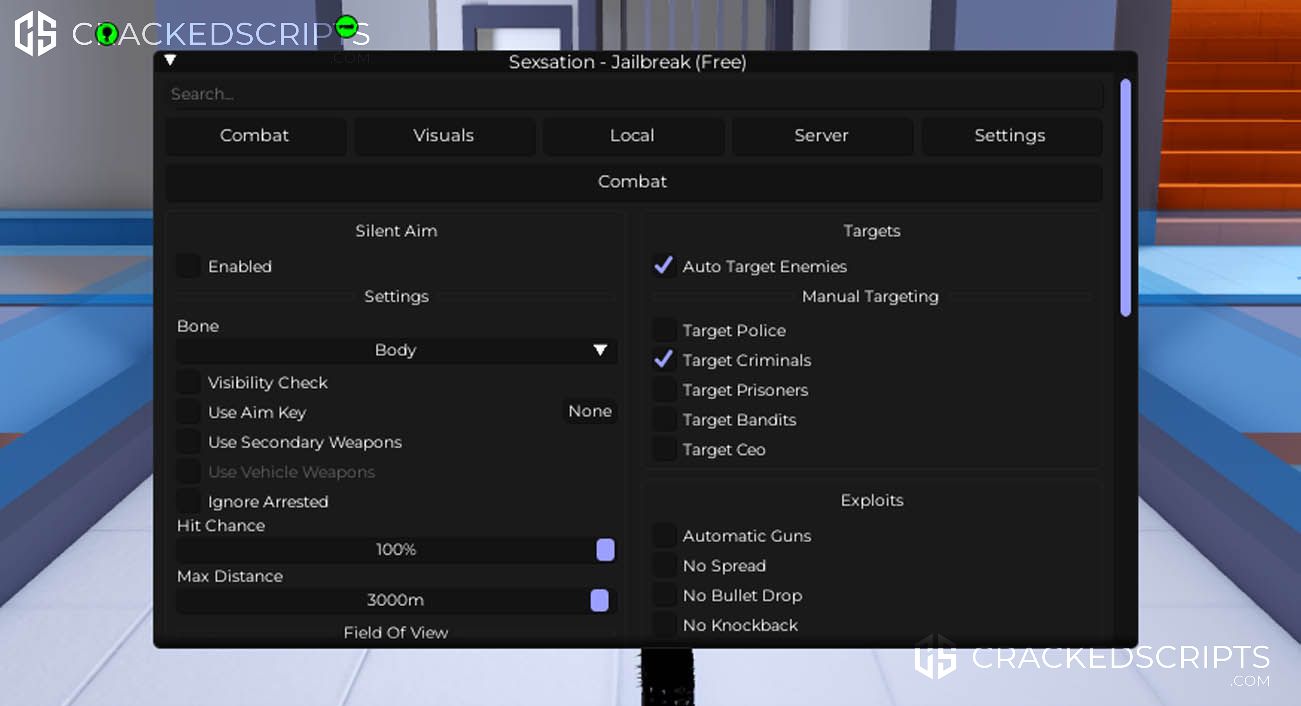Enable the Automatic Guns exploit
Image resolution: width=1301 pixels, height=706 pixels.
coord(664,536)
